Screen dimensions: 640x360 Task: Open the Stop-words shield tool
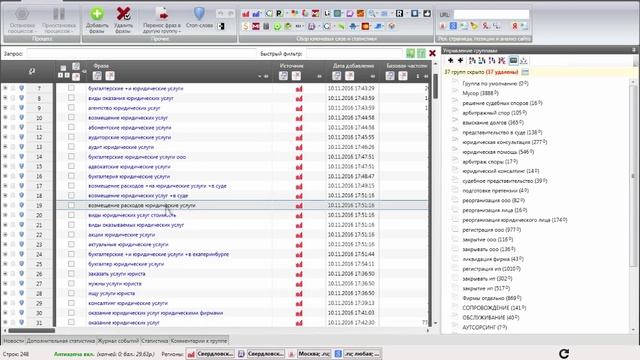(x=199, y=18)
